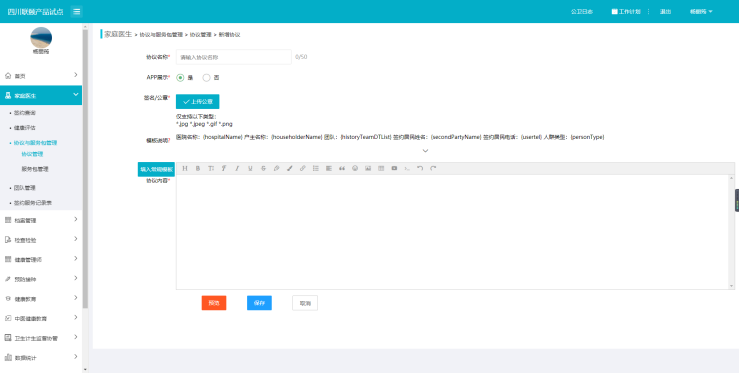Image resolution: width=740 pixels, height=374 pixels.
Task: Click the user avatar picture in sidebar
Action: (41, 37)
